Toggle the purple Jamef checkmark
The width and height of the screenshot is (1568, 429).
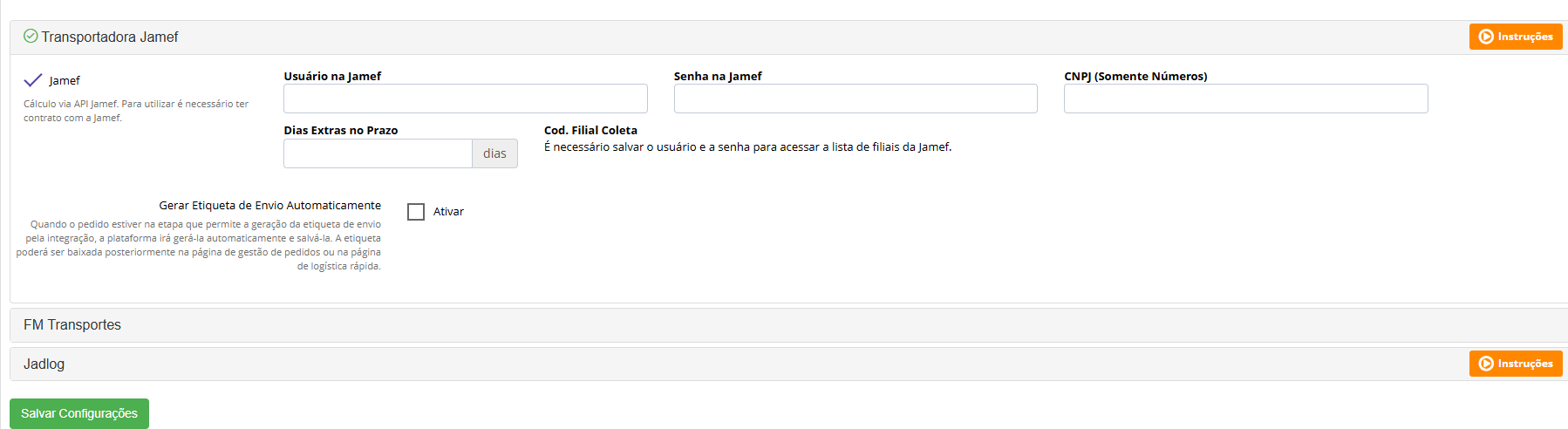click(x=33, y=80)
